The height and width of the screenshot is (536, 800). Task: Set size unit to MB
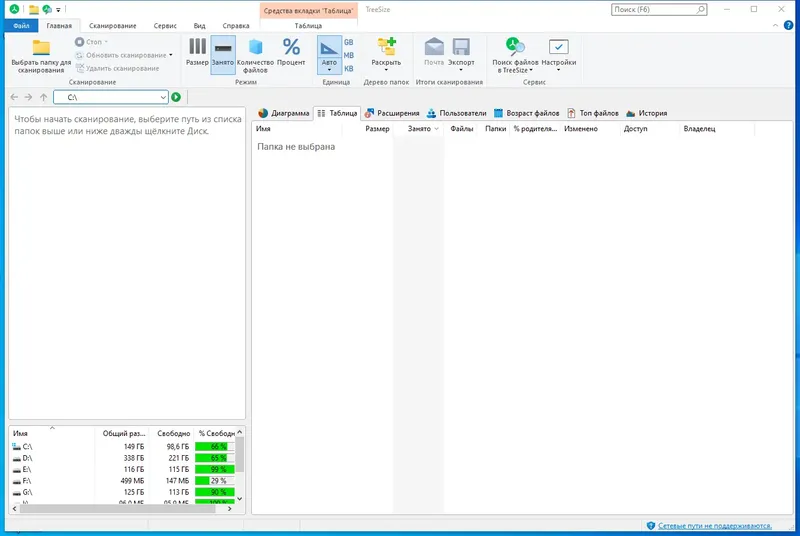pos(348,56)
